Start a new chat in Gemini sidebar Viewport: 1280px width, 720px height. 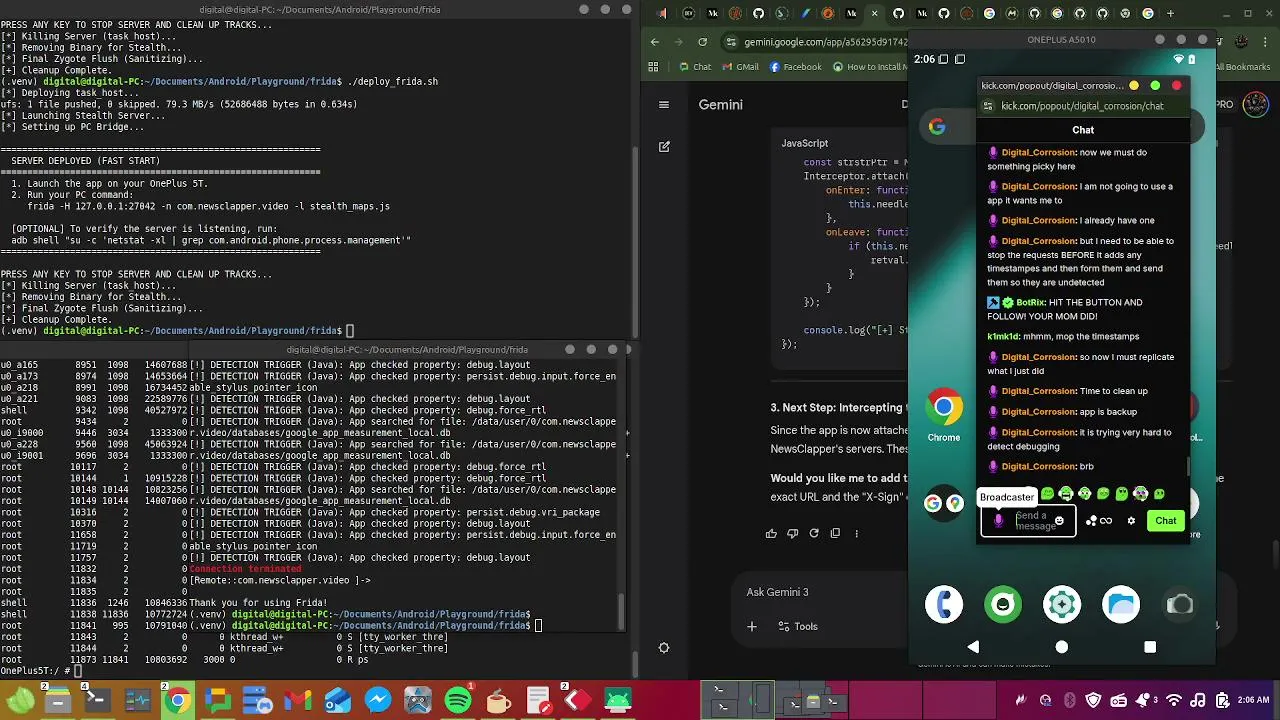pos(664,146)
